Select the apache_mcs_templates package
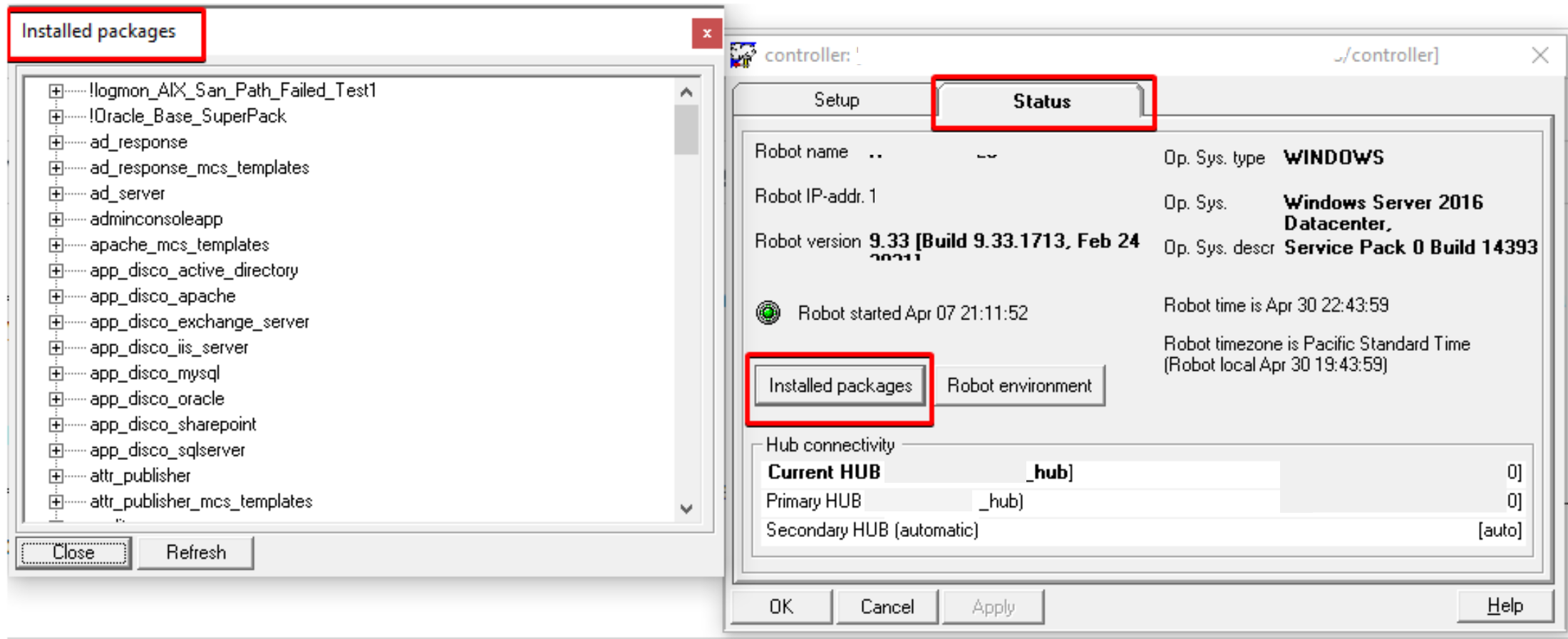 (x=180, y=245)
